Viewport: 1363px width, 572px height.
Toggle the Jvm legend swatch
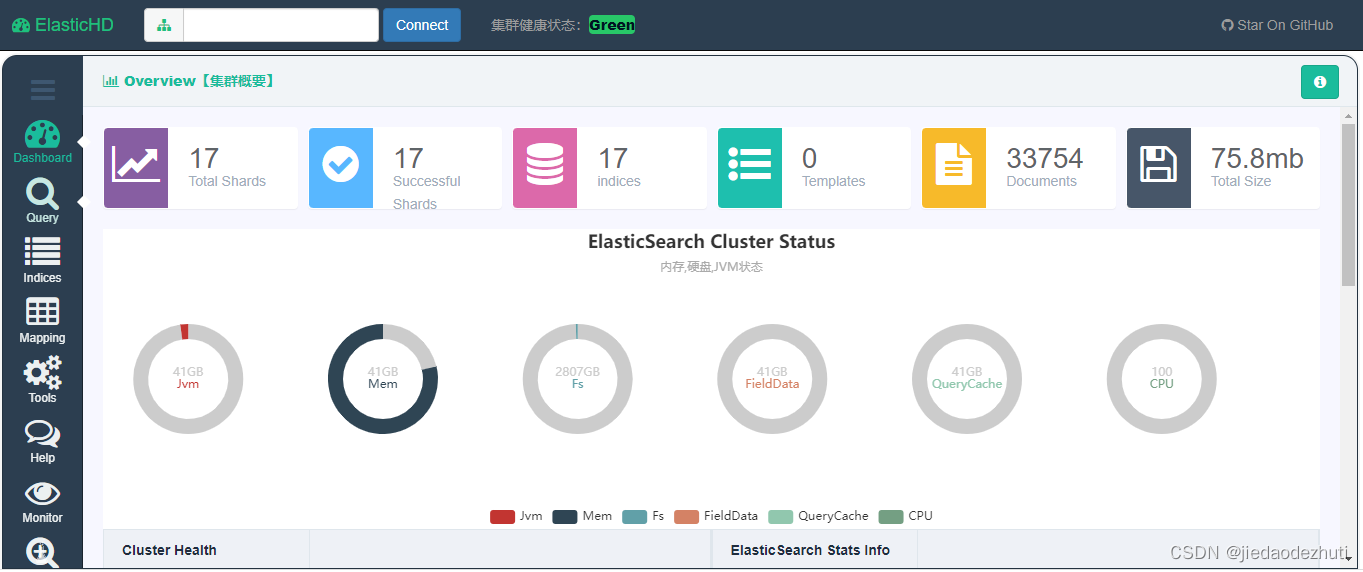[502, 516]
